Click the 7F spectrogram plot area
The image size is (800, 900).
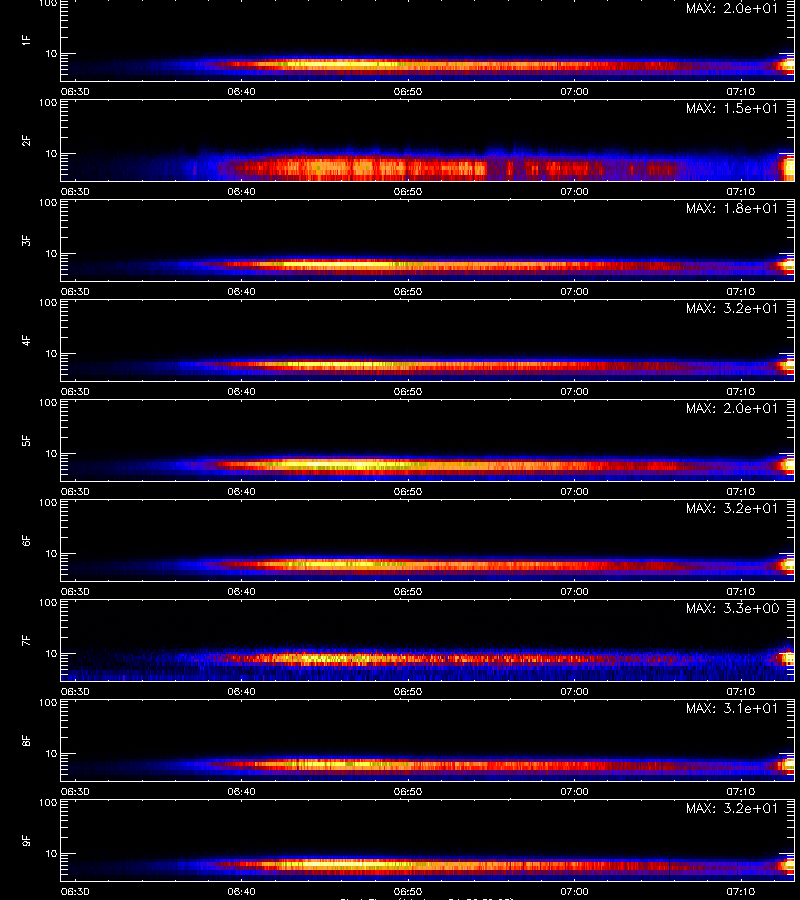[428, 641]
